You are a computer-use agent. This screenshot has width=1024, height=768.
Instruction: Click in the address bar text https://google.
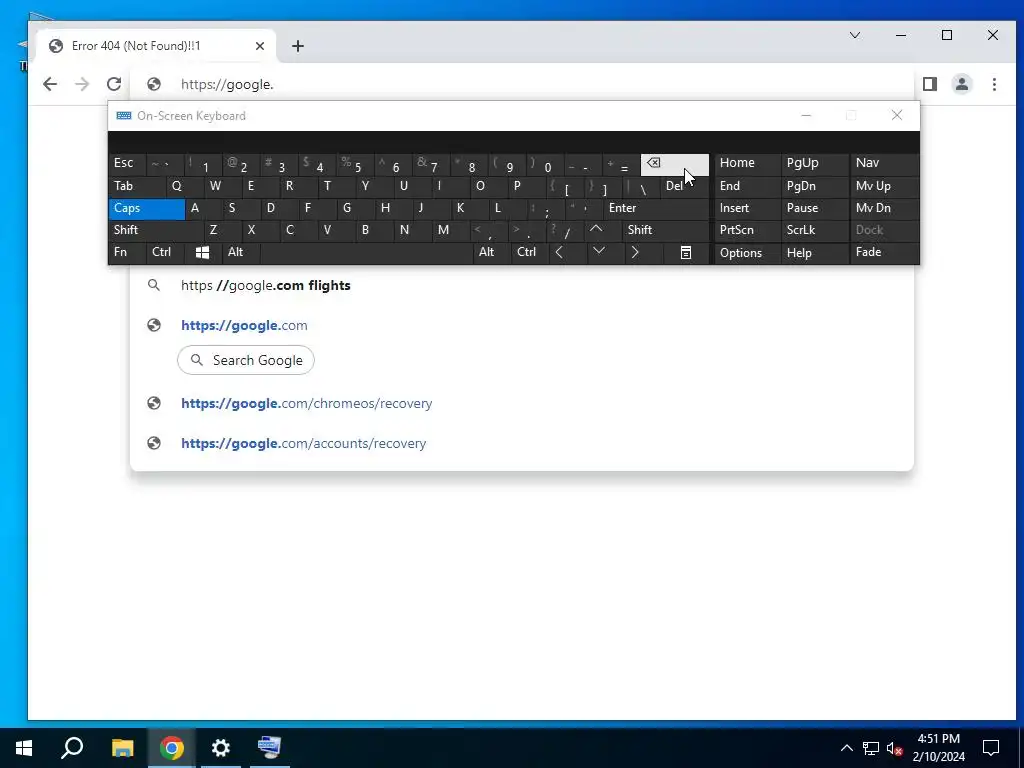pyautogui.click(x=227, y=84)
